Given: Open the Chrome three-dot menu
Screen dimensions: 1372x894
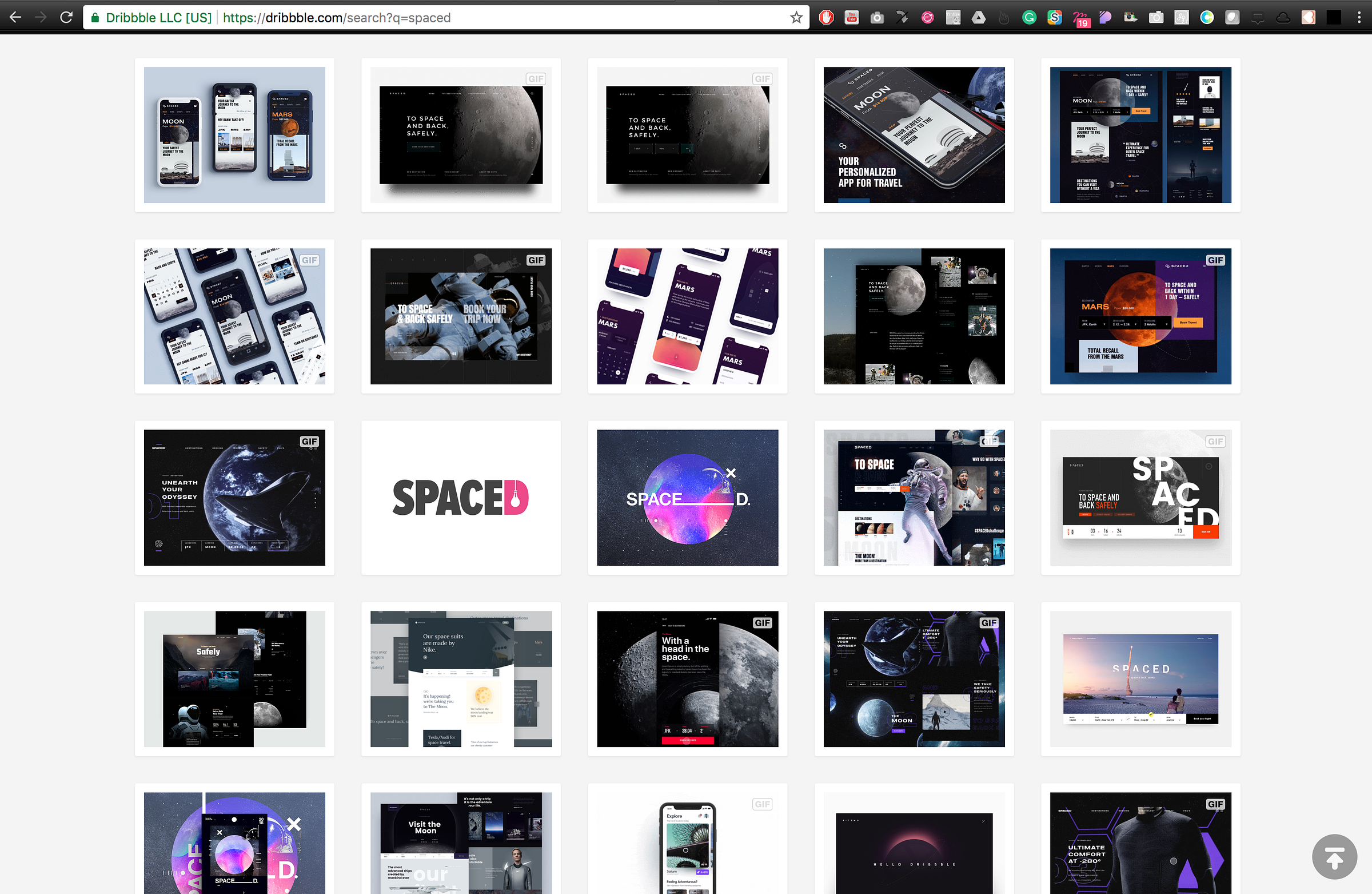Looking at the screenshot, I should [1359, 17].
